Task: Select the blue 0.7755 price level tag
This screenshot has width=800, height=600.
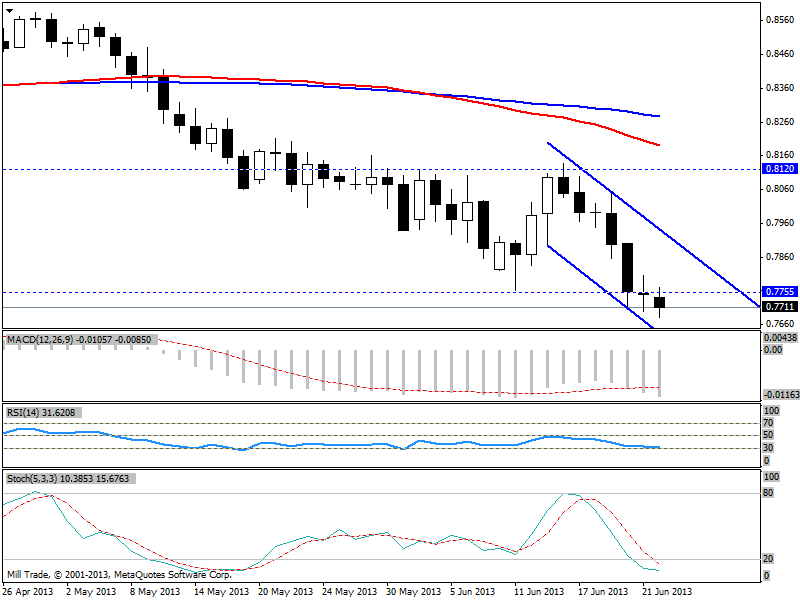Action: pos(780,291)
